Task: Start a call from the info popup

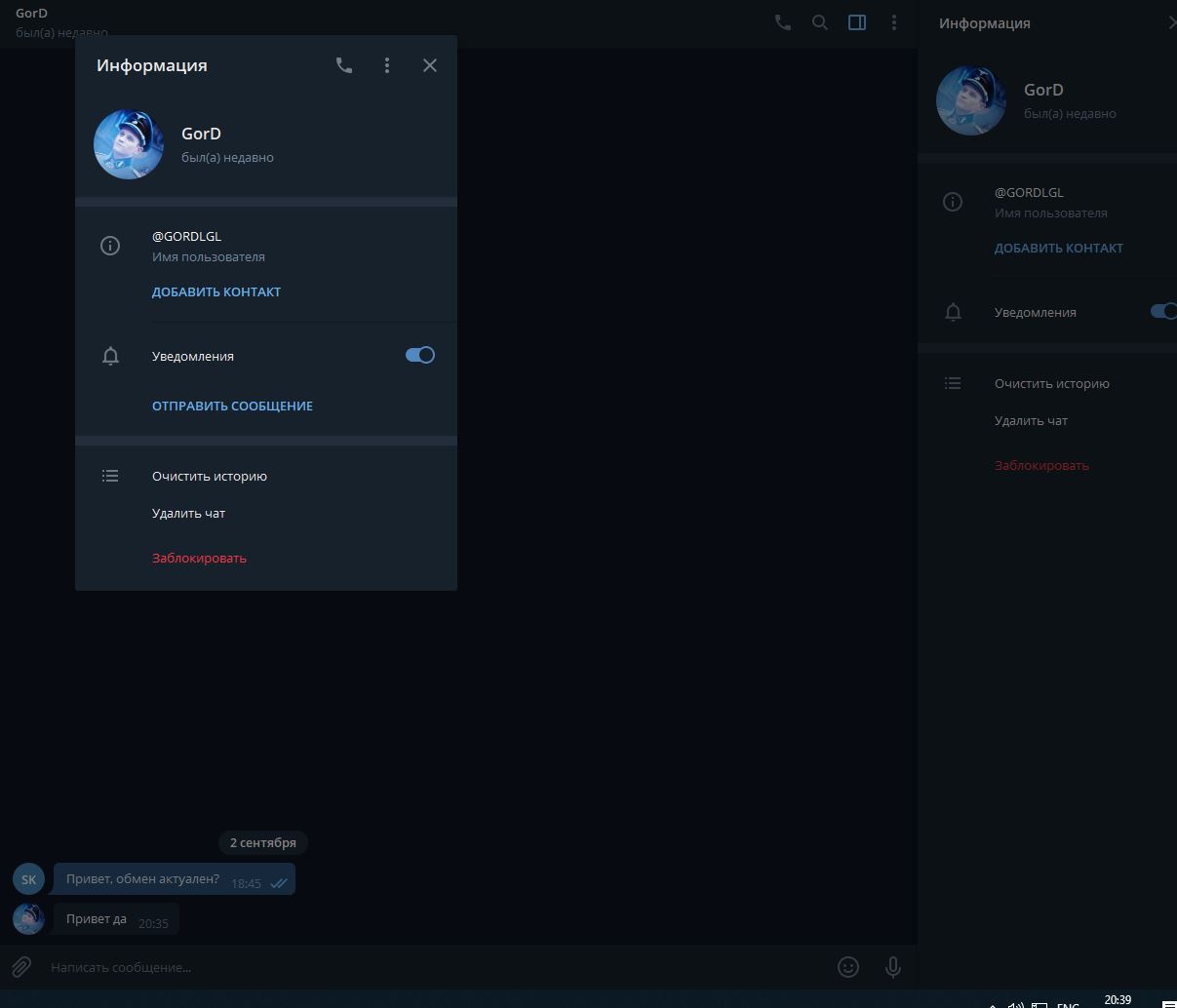Action: click(344, 65)
